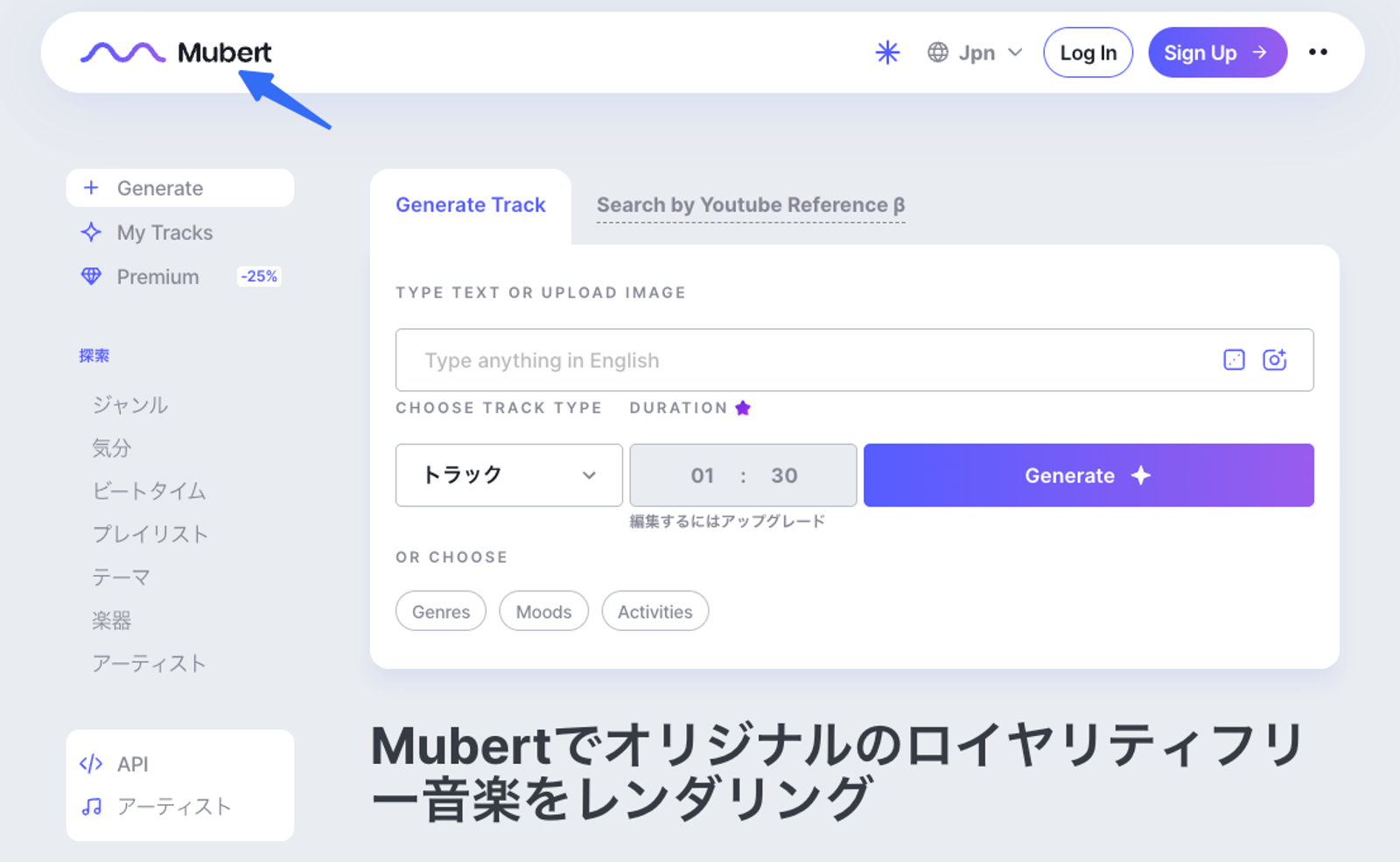Open the トラック track type dropdown
This screenshot has height=862, width=1400.
coord(508,475)
